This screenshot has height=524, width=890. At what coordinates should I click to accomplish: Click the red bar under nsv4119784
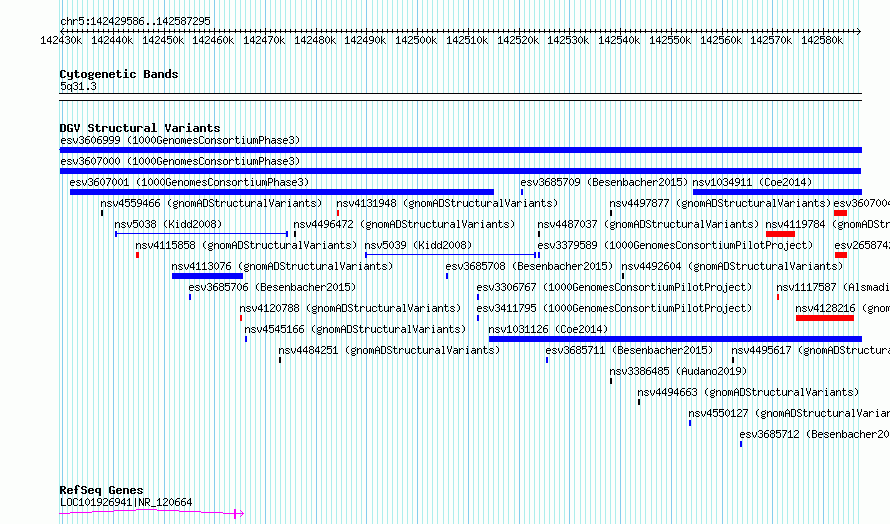click(780, 234)
